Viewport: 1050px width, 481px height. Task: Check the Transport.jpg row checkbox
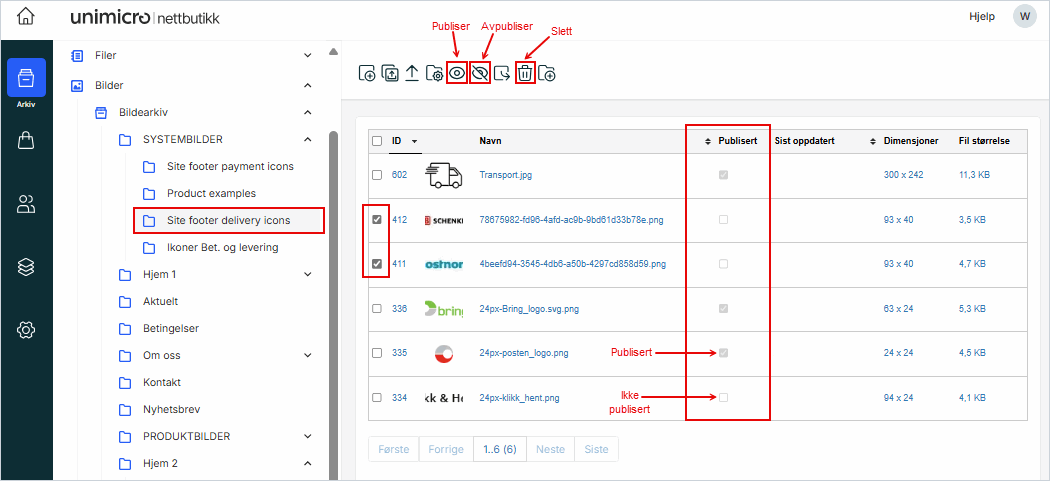click(x=377, y=175)
